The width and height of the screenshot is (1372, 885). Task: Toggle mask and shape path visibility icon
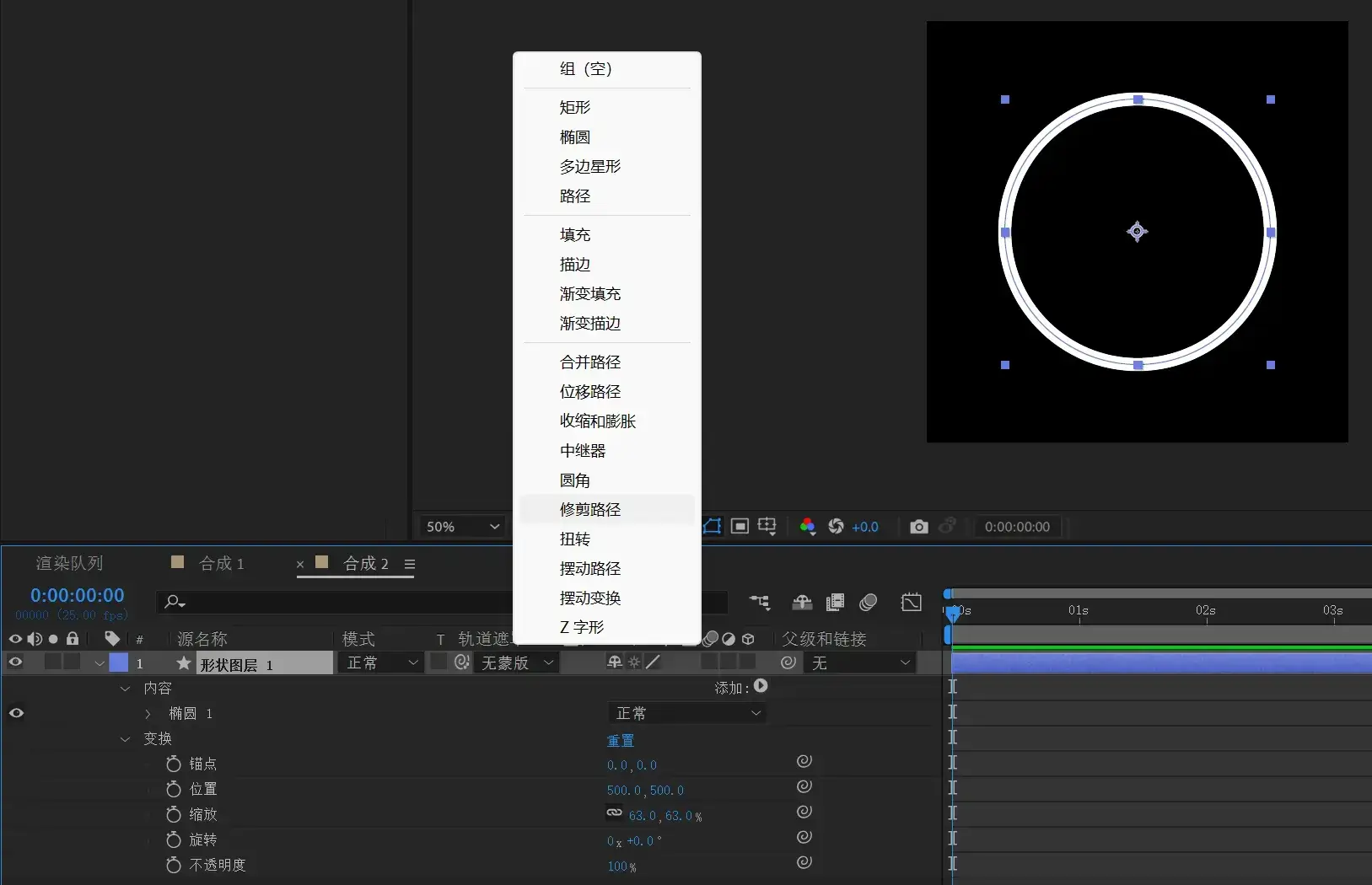(713, 527)
